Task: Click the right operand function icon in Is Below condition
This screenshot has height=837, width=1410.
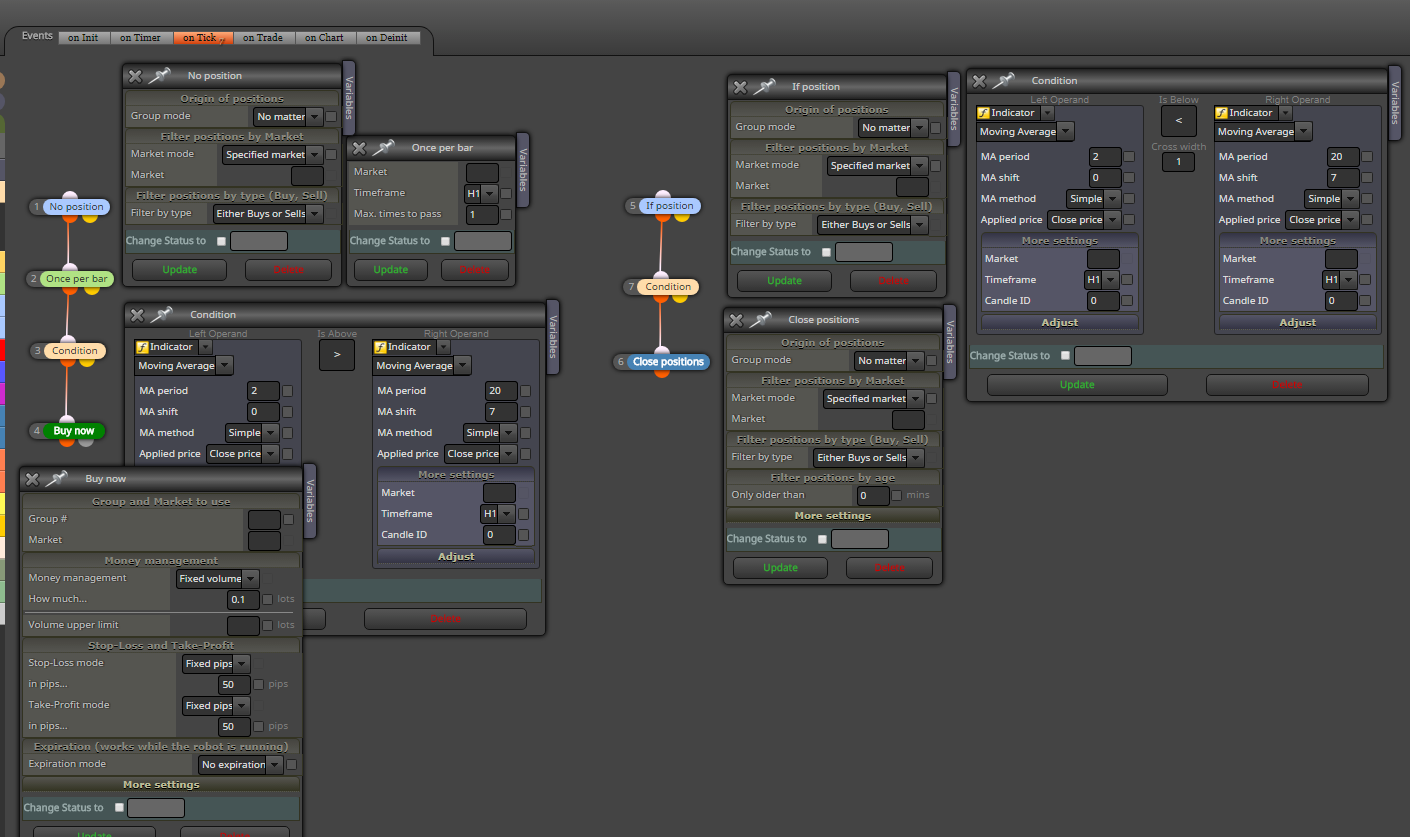Action: tap(1221, 113)
